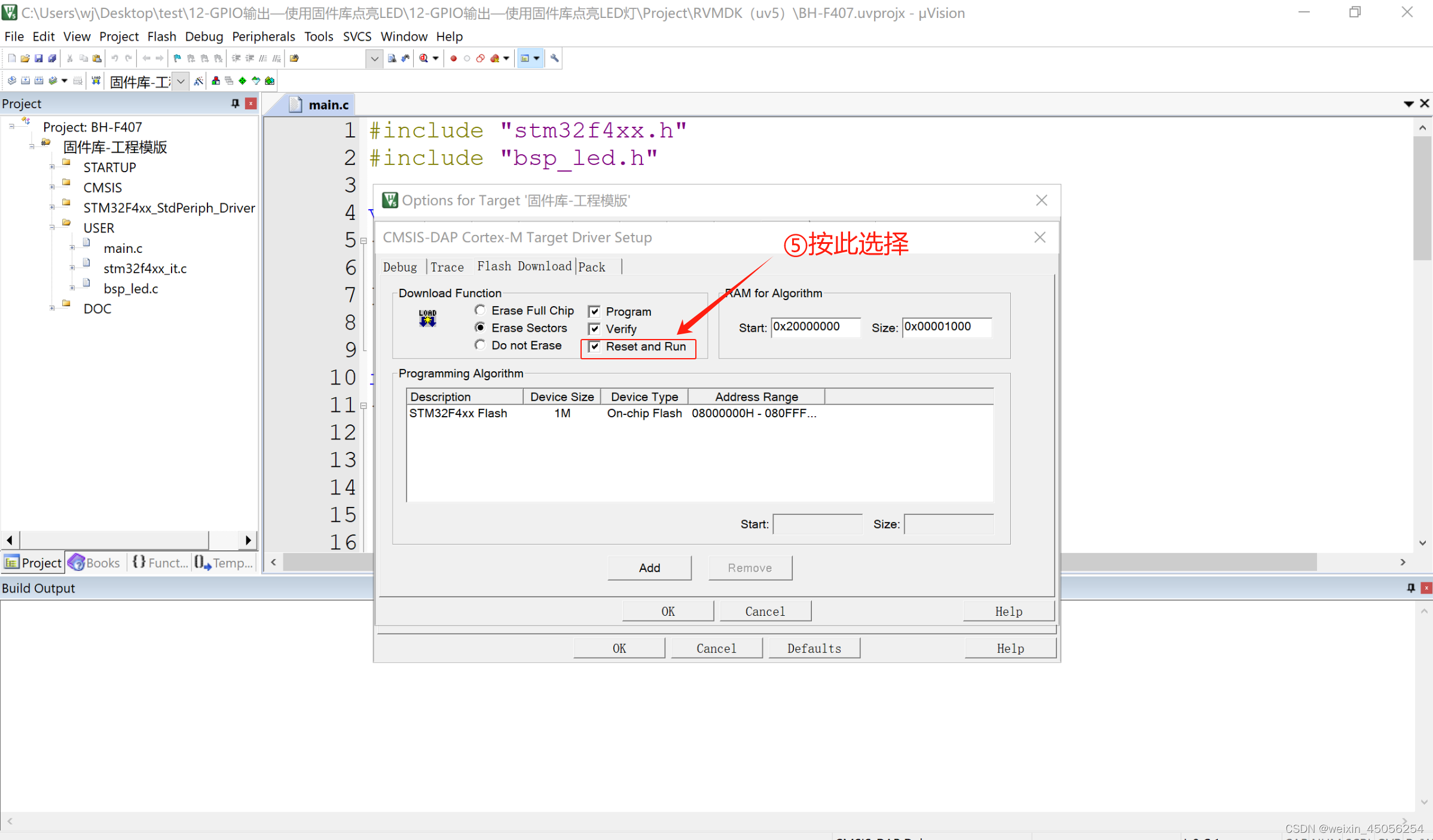Open the Pack Installer toolbar icon
This screenshot has height=840, width=1433.
click(270, 81)
